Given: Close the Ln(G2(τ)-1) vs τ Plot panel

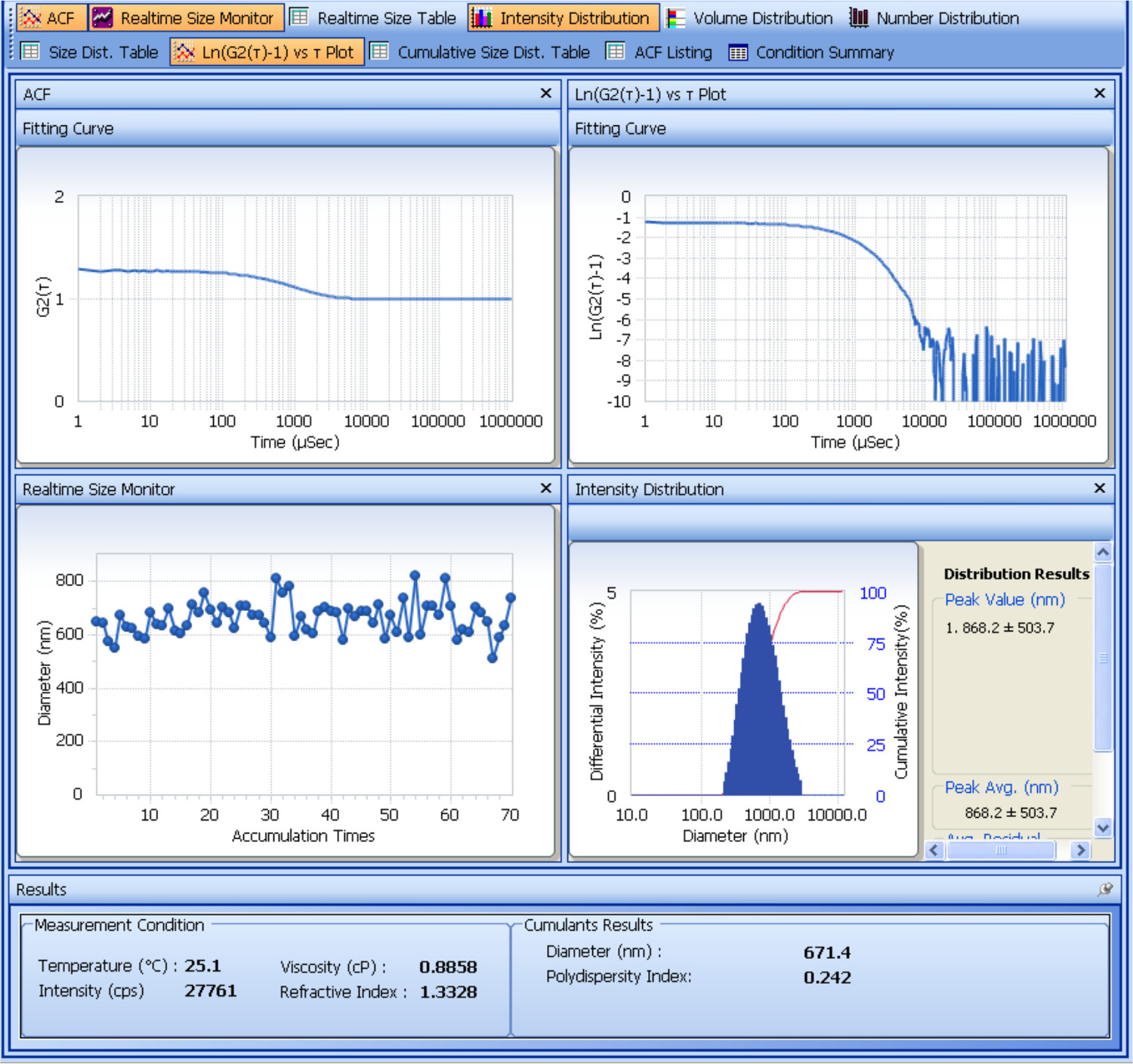Looking at the screenshot, I should pyautogui.click(x=1100, y=93).
